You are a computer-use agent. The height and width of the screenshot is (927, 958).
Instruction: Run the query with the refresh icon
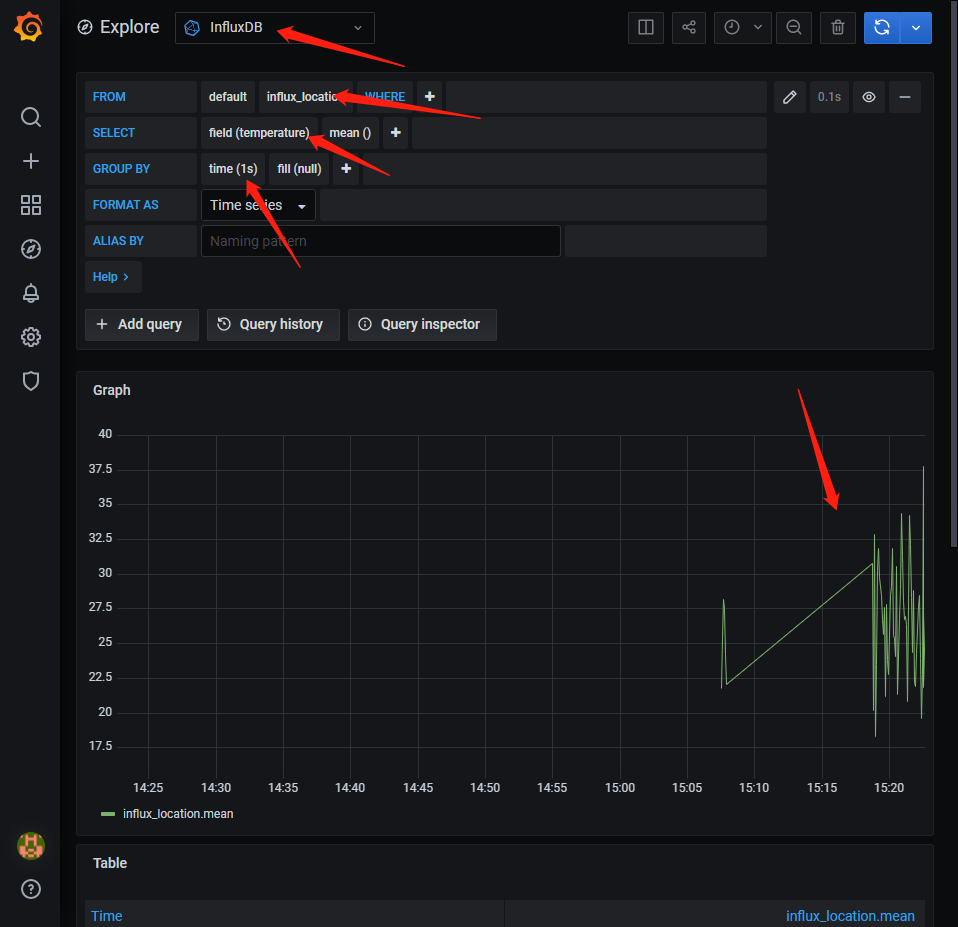(x=881, y=27)
